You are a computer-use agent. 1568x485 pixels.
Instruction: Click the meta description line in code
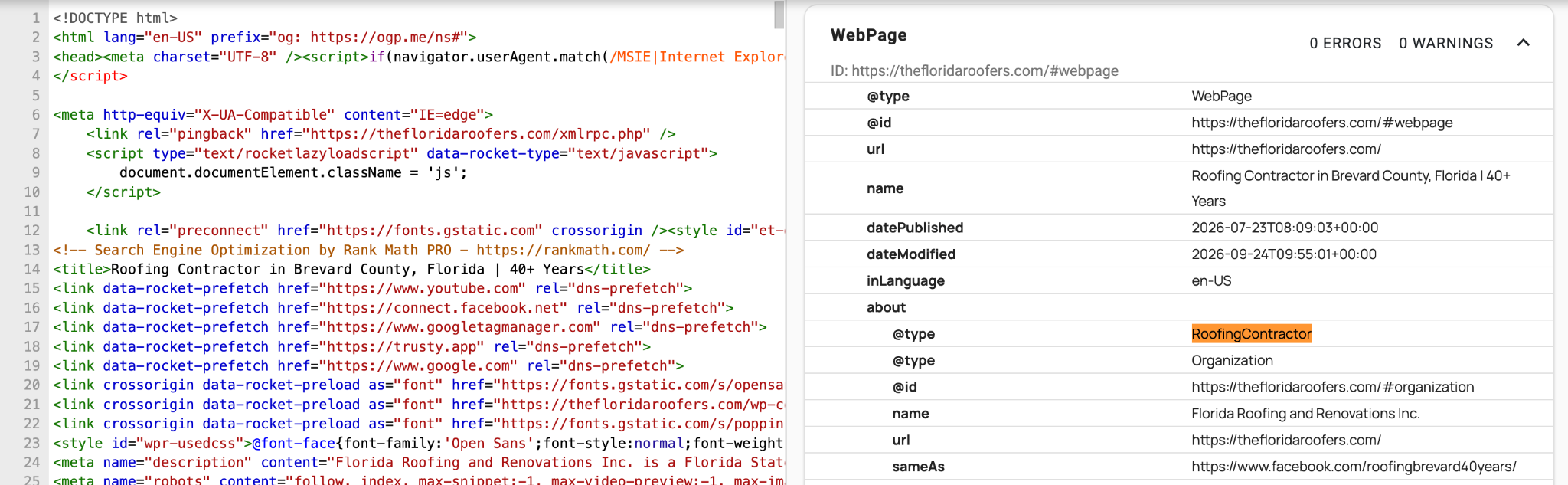[418, 462]
